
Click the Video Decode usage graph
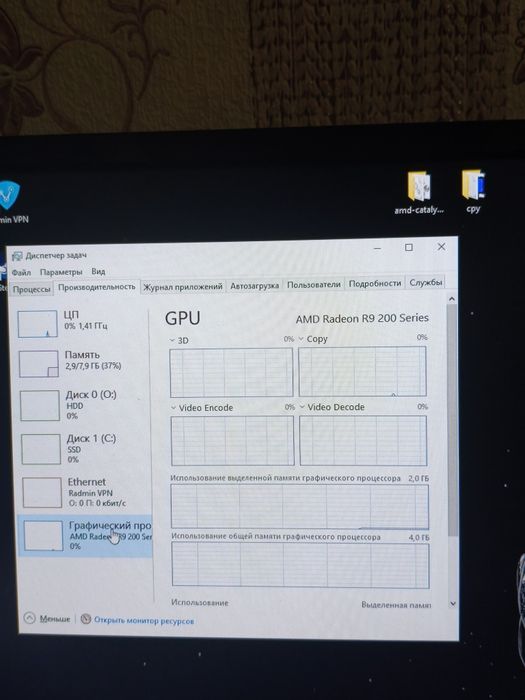click(363, 440)
